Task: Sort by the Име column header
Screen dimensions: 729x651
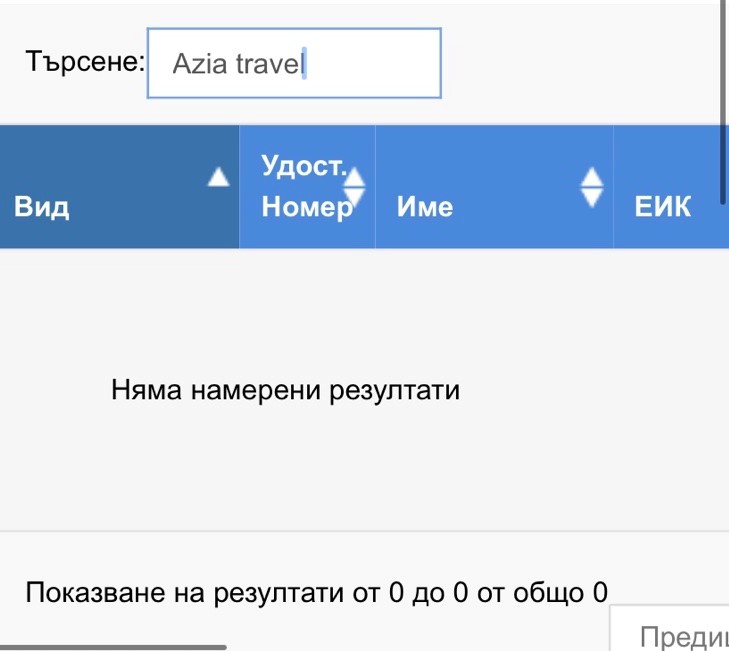Action: pyautogui.click(x=425, y=207)
